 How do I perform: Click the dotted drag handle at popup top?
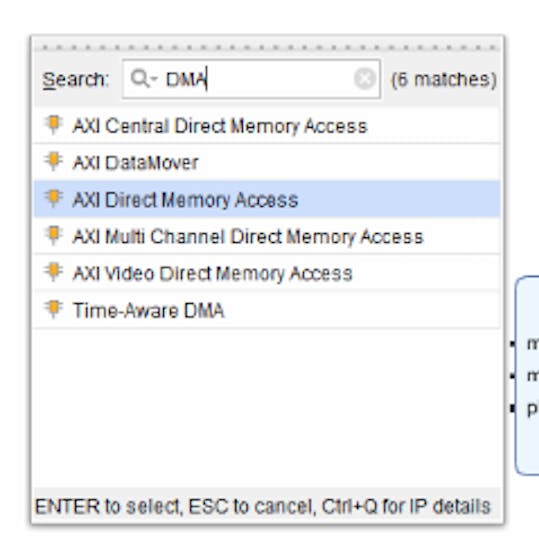tap(269, 47)
